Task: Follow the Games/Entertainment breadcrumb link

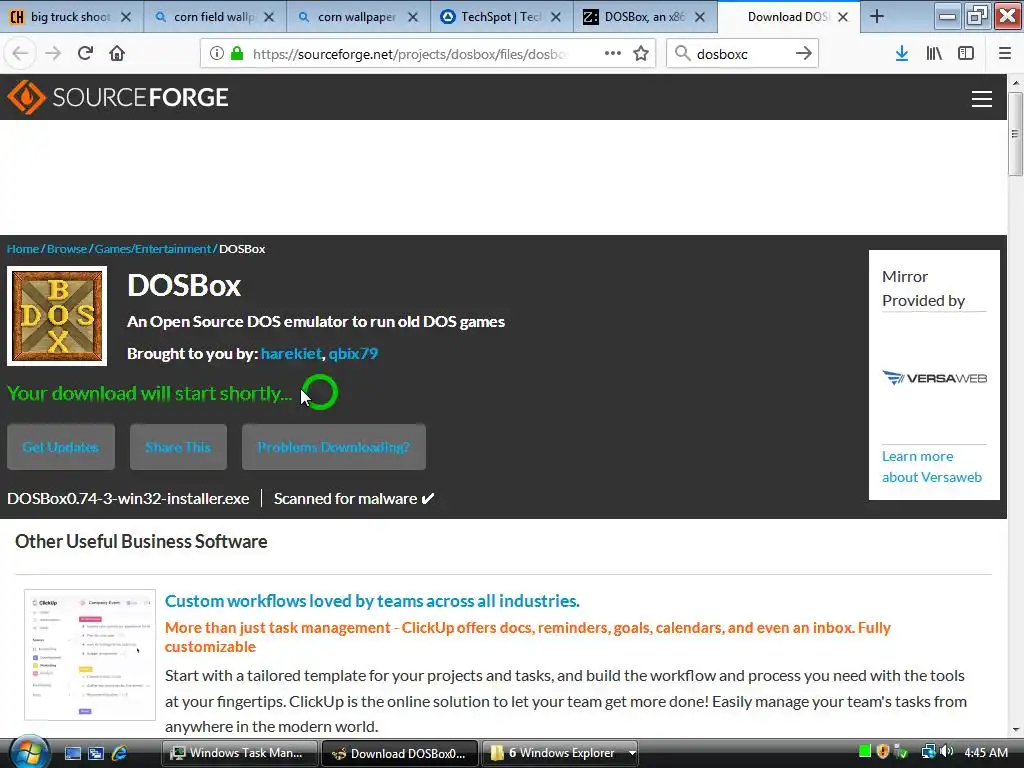Action: pyautogui.click(x=153, y=249)
